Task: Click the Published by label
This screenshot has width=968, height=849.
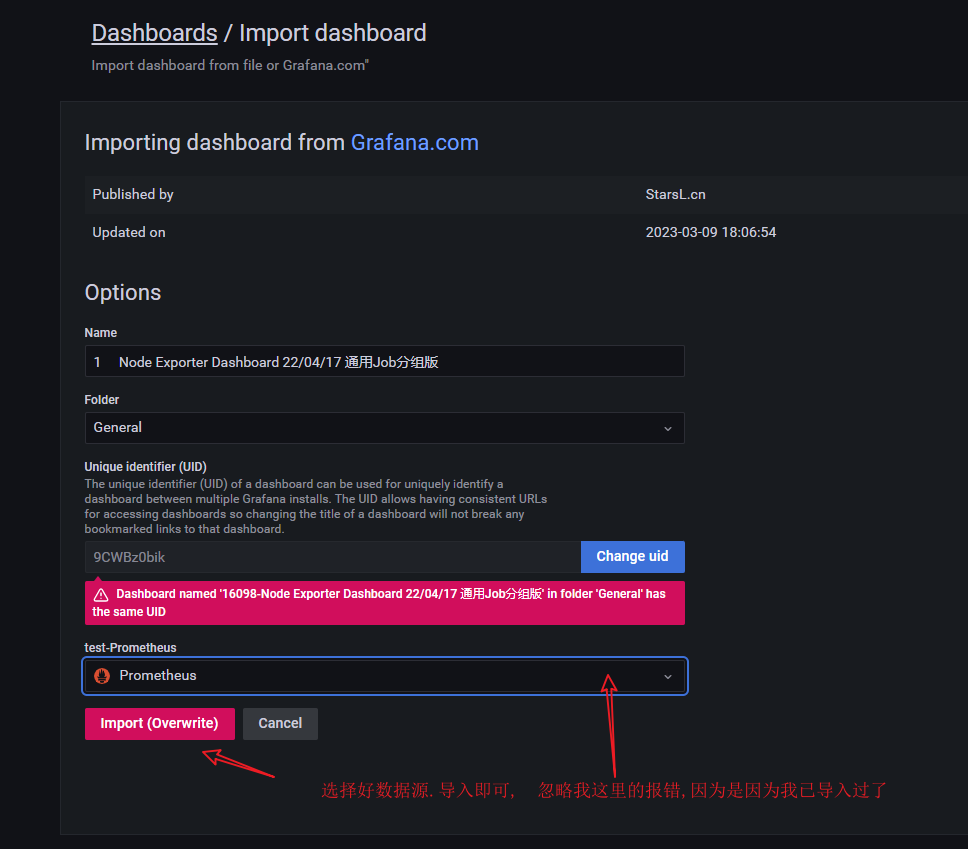Action: [x=133, y=194]
